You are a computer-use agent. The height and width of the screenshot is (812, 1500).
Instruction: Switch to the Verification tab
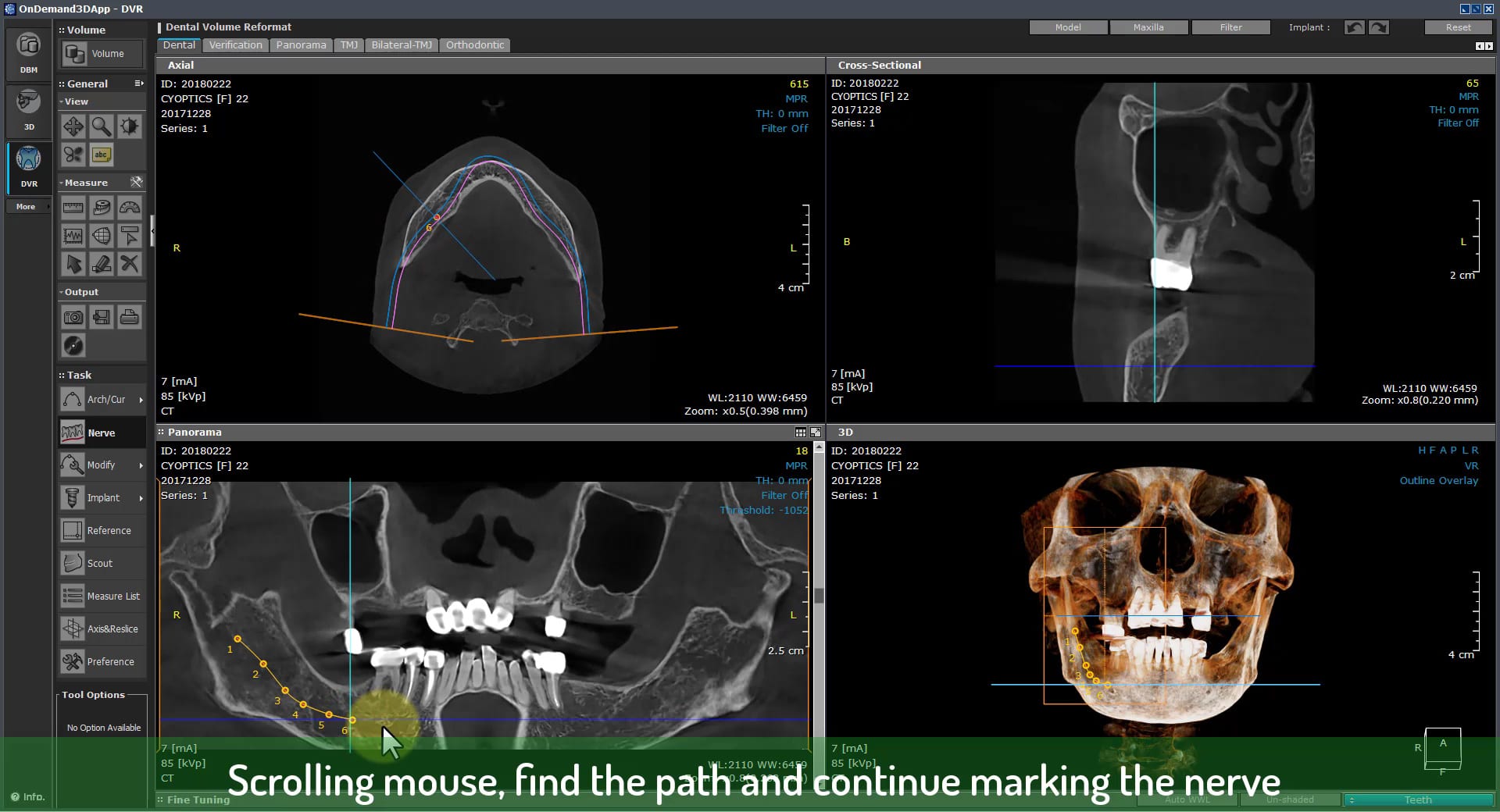pos(235,45)
